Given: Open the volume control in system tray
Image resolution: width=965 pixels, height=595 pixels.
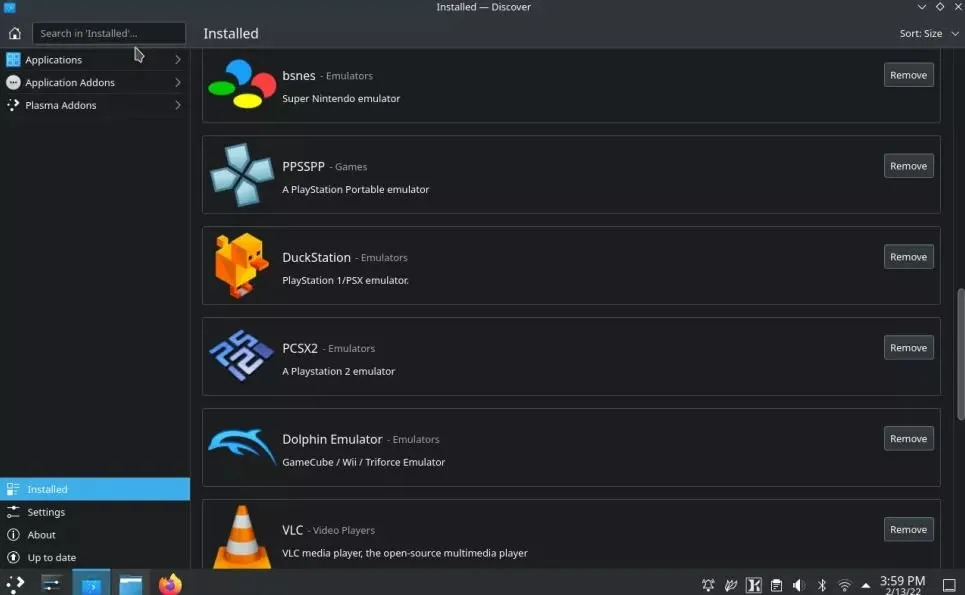Looking at the screenshot, I should 798,585.
